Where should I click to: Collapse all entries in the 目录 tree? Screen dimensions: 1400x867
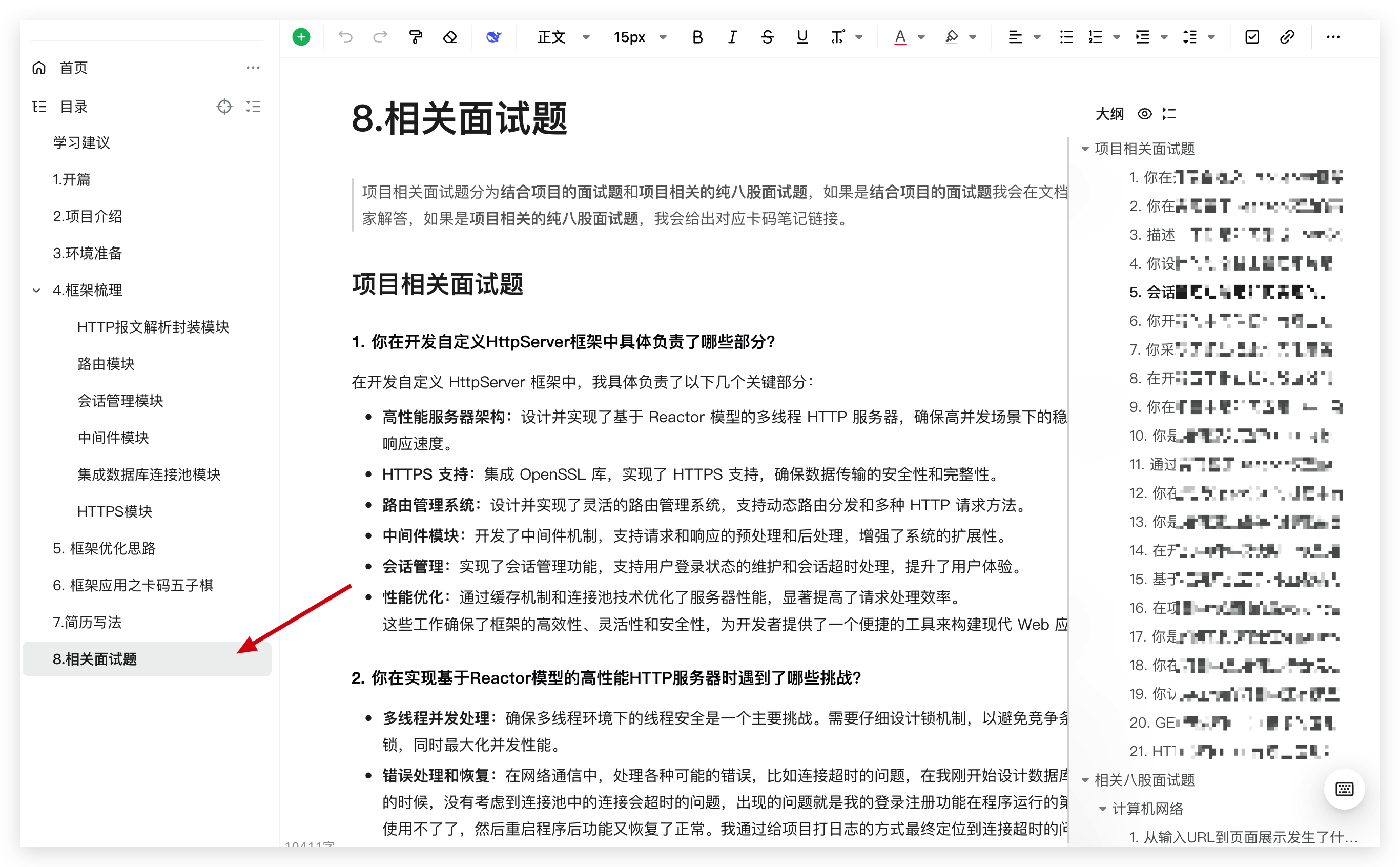click(253, 107)
